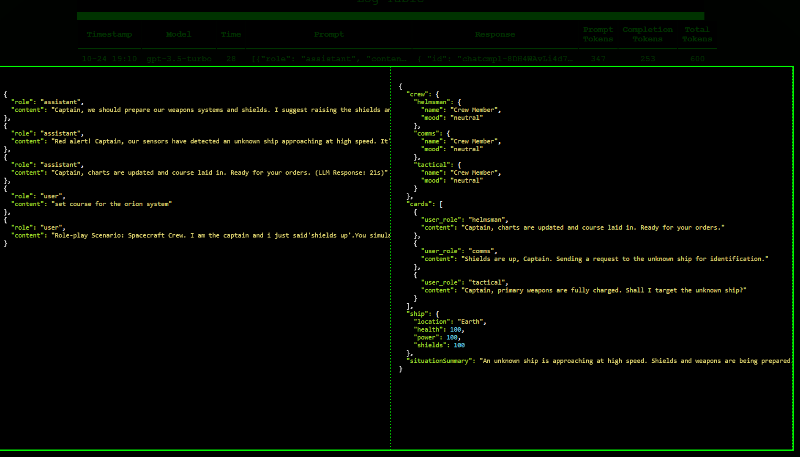Click the card content 'Ready for your orders.' line
This screenshot has width=800, height=457.
[x=572, y=227]
